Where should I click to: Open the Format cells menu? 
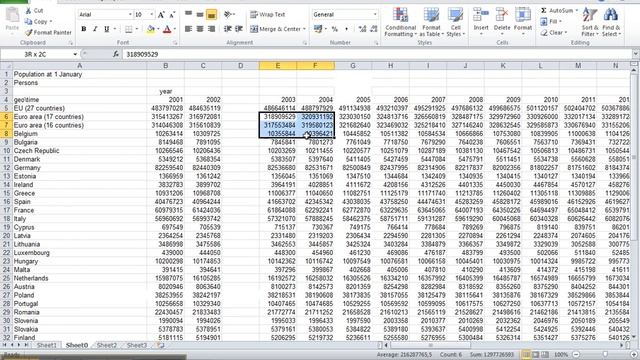[x=522, y=21]
